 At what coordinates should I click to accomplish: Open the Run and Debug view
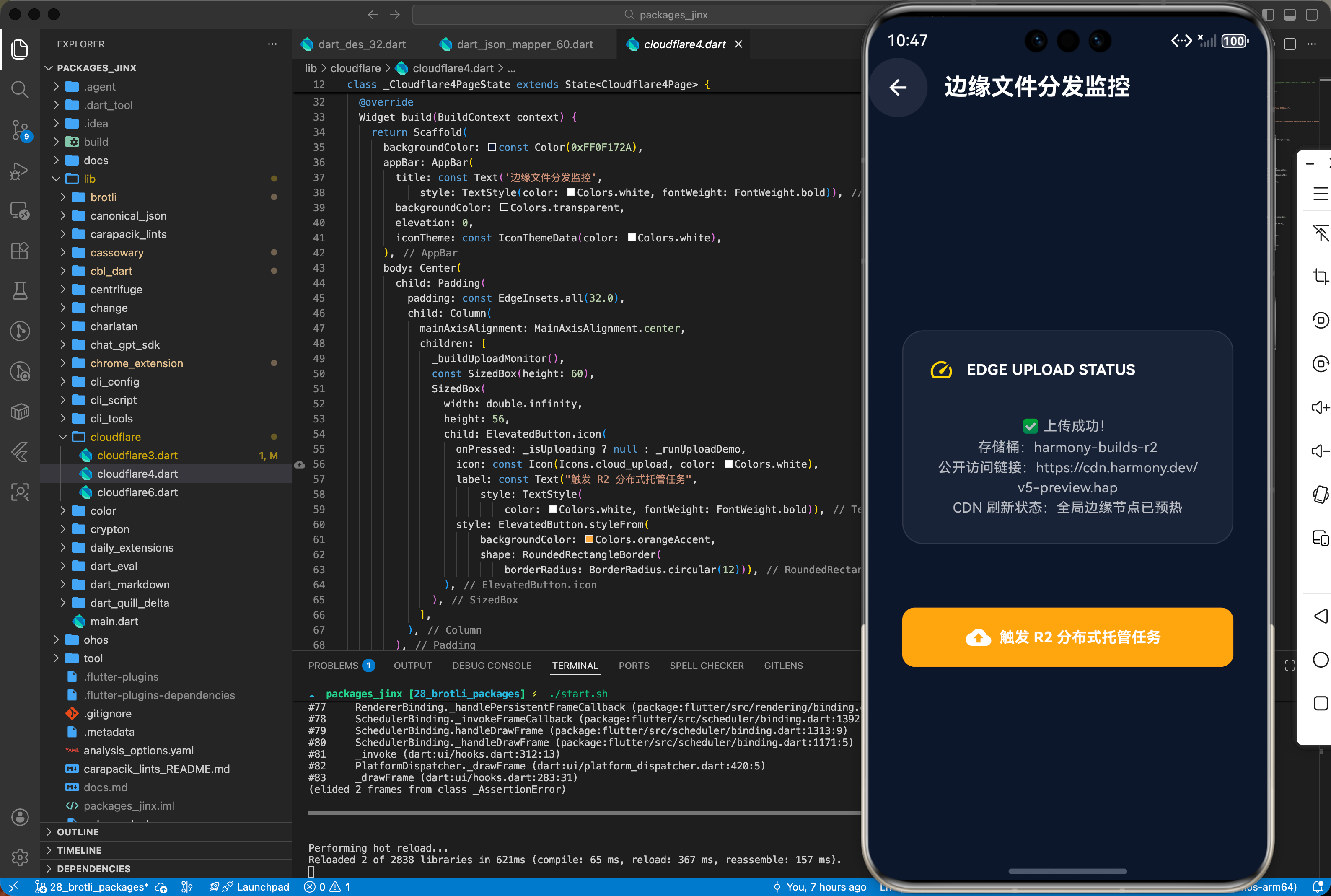(x=20, y=171)
